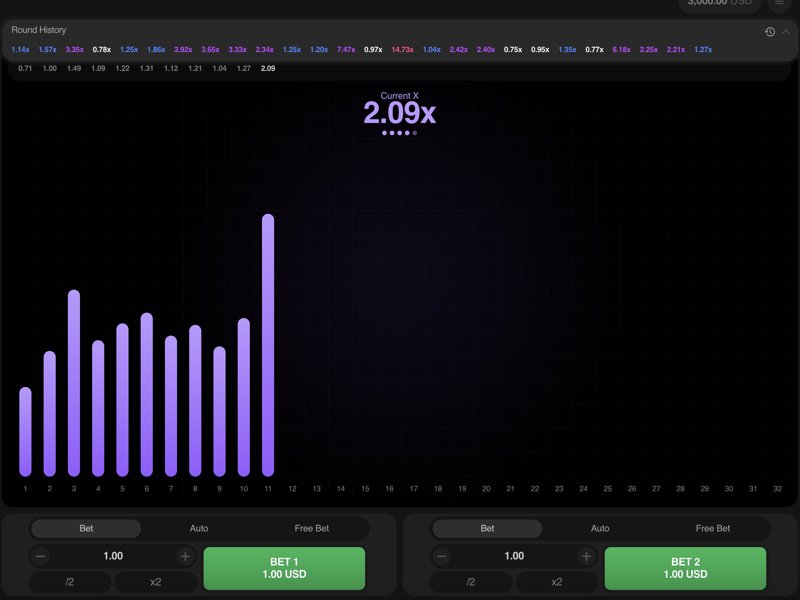Select the Bet tab in left panel
The height and width of the screenshot is (600, 800).
(x=86, y=529)
